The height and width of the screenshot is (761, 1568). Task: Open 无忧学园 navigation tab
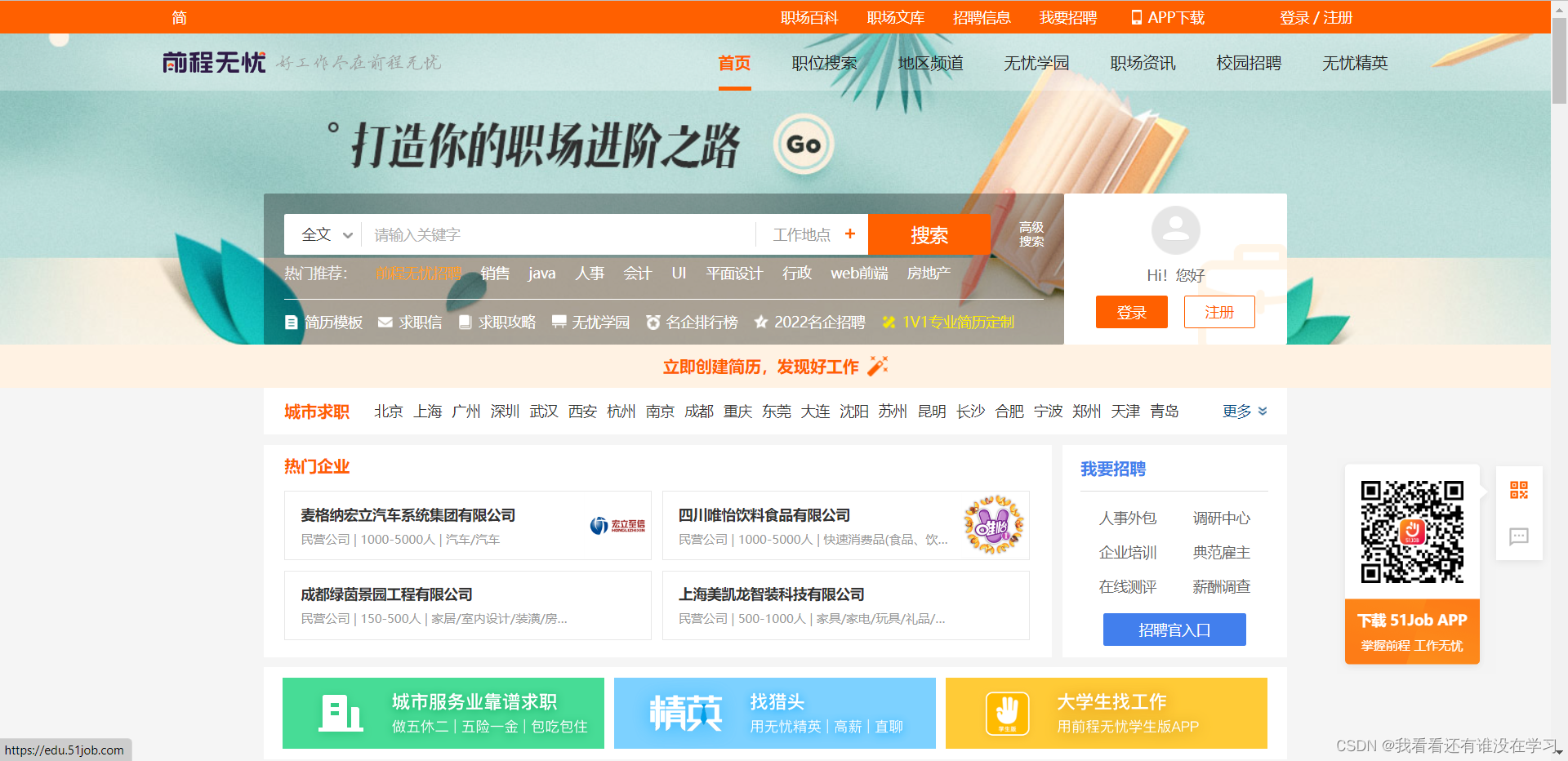(x=1036, y=63)
